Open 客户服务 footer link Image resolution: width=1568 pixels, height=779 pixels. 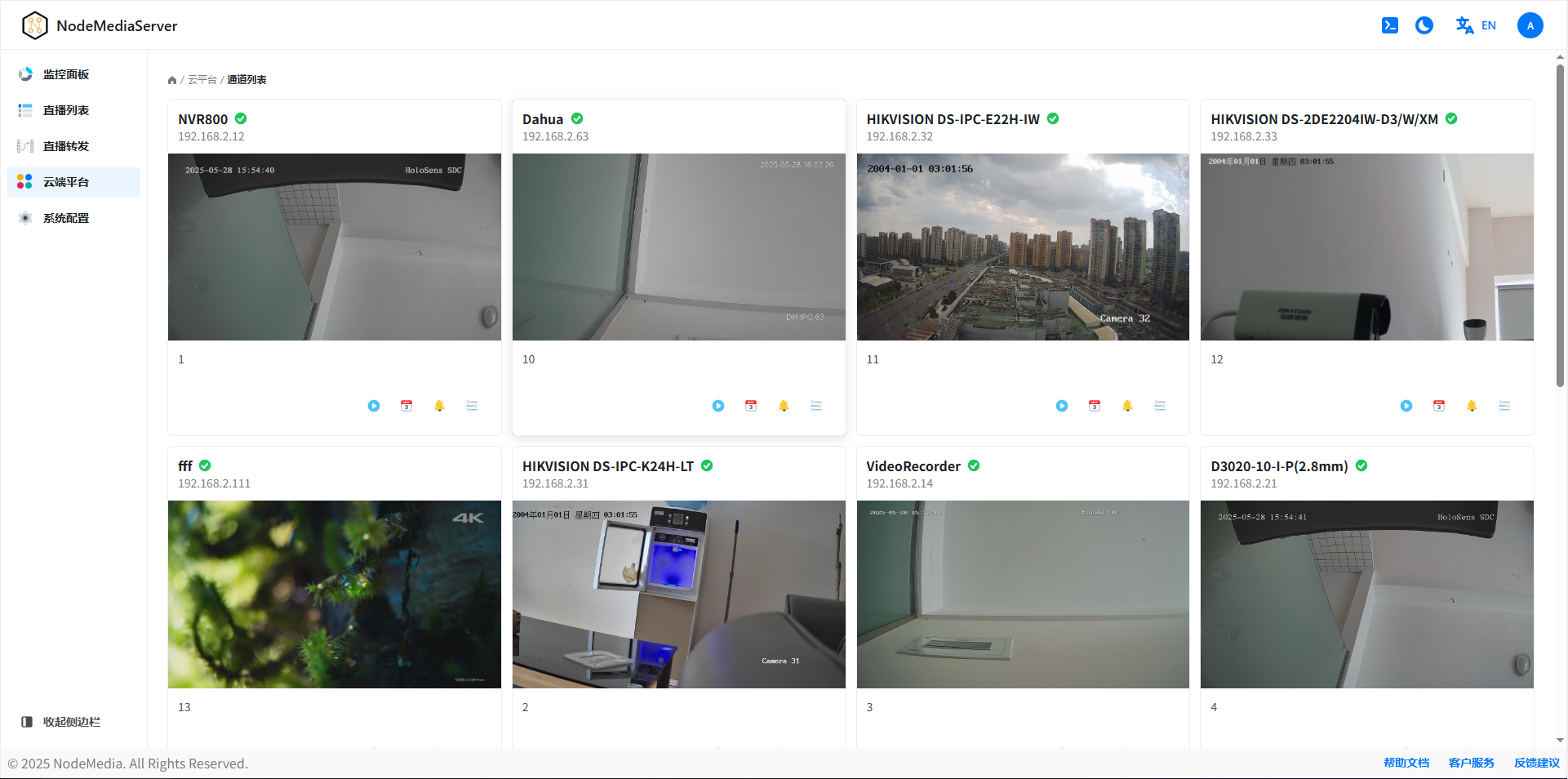tap(1472, 763)
